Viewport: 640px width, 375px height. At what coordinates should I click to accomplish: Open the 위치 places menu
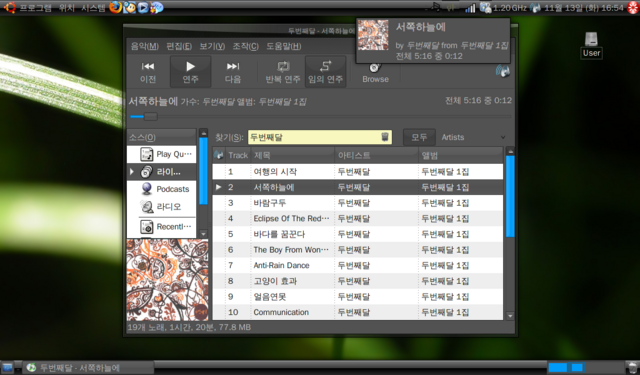(x=67, y=7)
